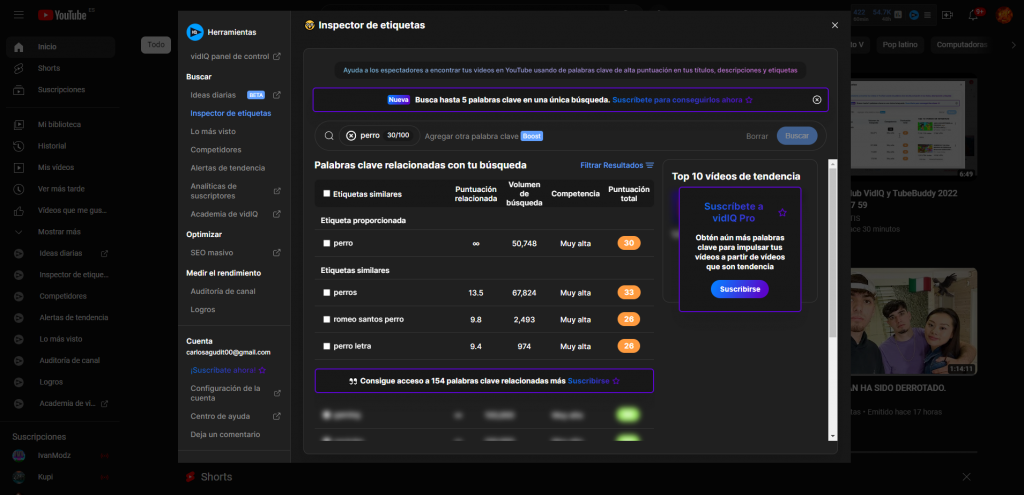
Task: Check the 'Etiquetas similares' select-all checkbox
Action: pyautogui.click(x=327, y=194)
